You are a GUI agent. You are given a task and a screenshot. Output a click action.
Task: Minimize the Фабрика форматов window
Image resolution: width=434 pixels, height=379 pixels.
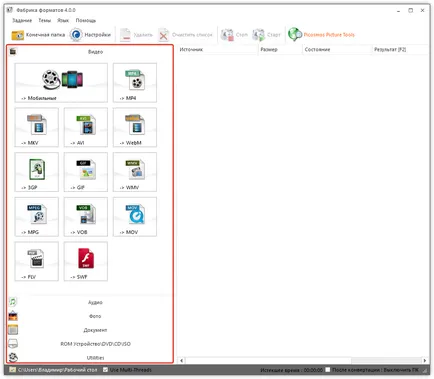click(x=398, y=11)
